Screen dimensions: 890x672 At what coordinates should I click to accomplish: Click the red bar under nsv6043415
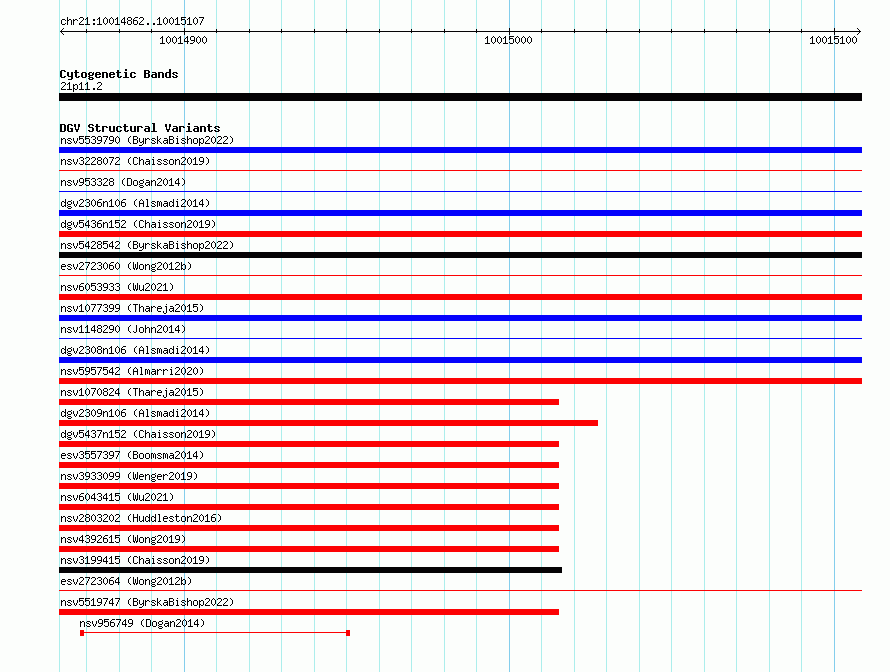coord(309,507)
